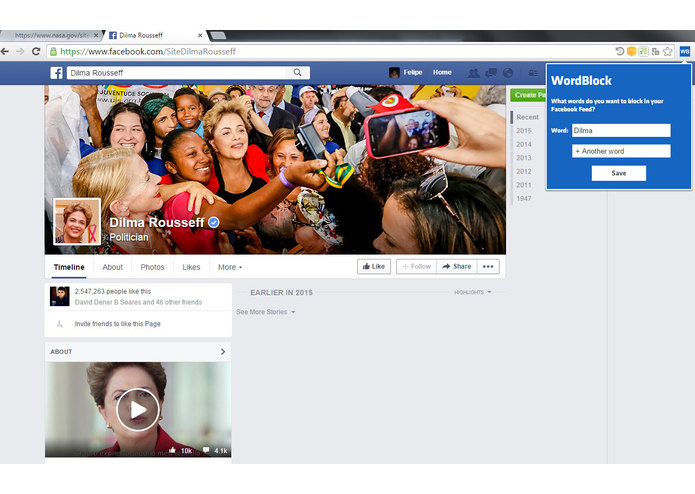Click Invite friends to like this Page

pyautogui.click(x=117, y=324)
